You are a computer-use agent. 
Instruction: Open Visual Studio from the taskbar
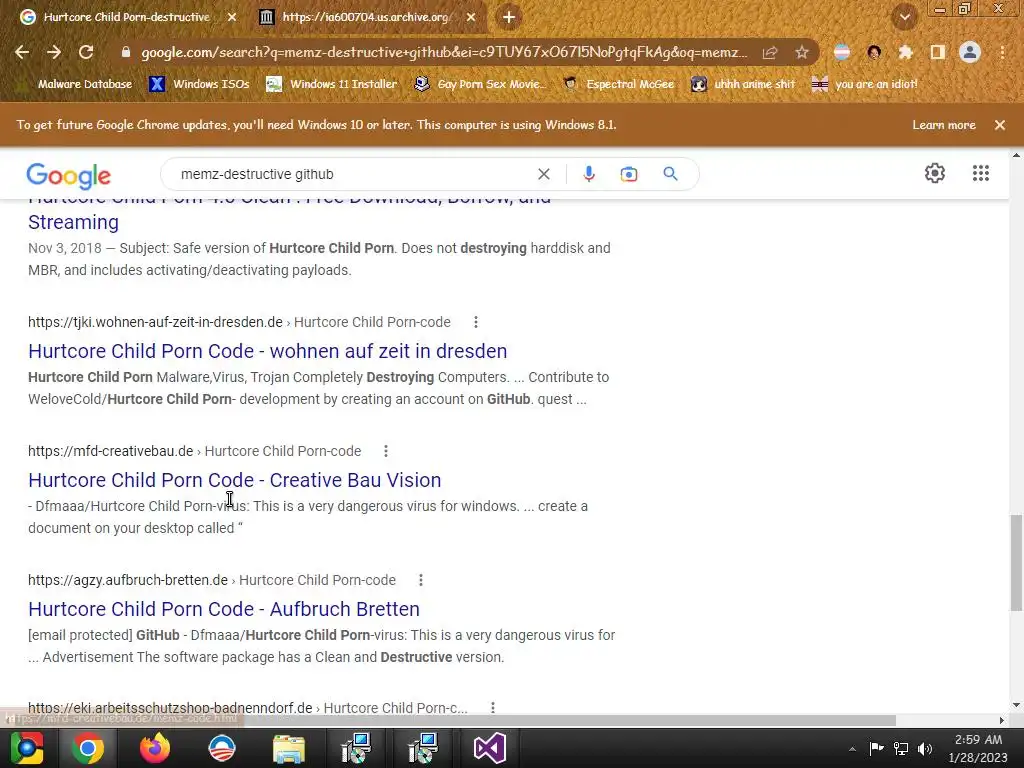tap(489, 748)
